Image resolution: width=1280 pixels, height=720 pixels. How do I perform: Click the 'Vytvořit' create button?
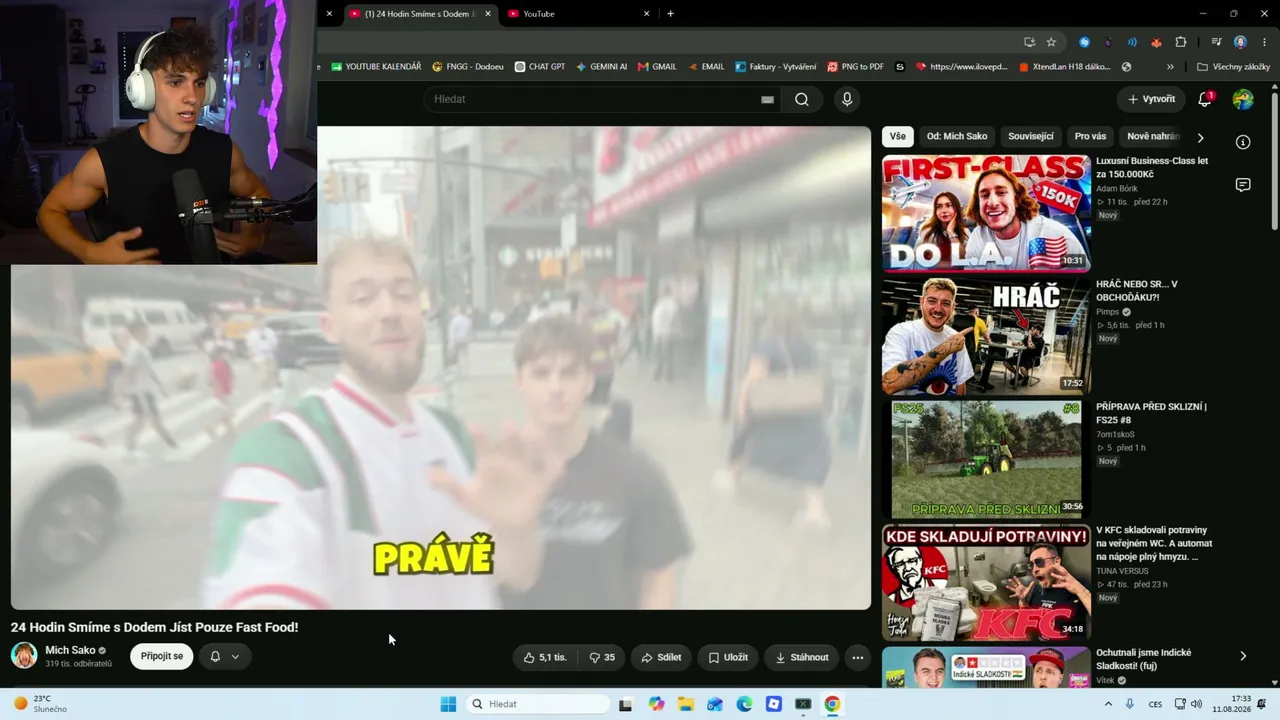click(x=1151, y=99)
